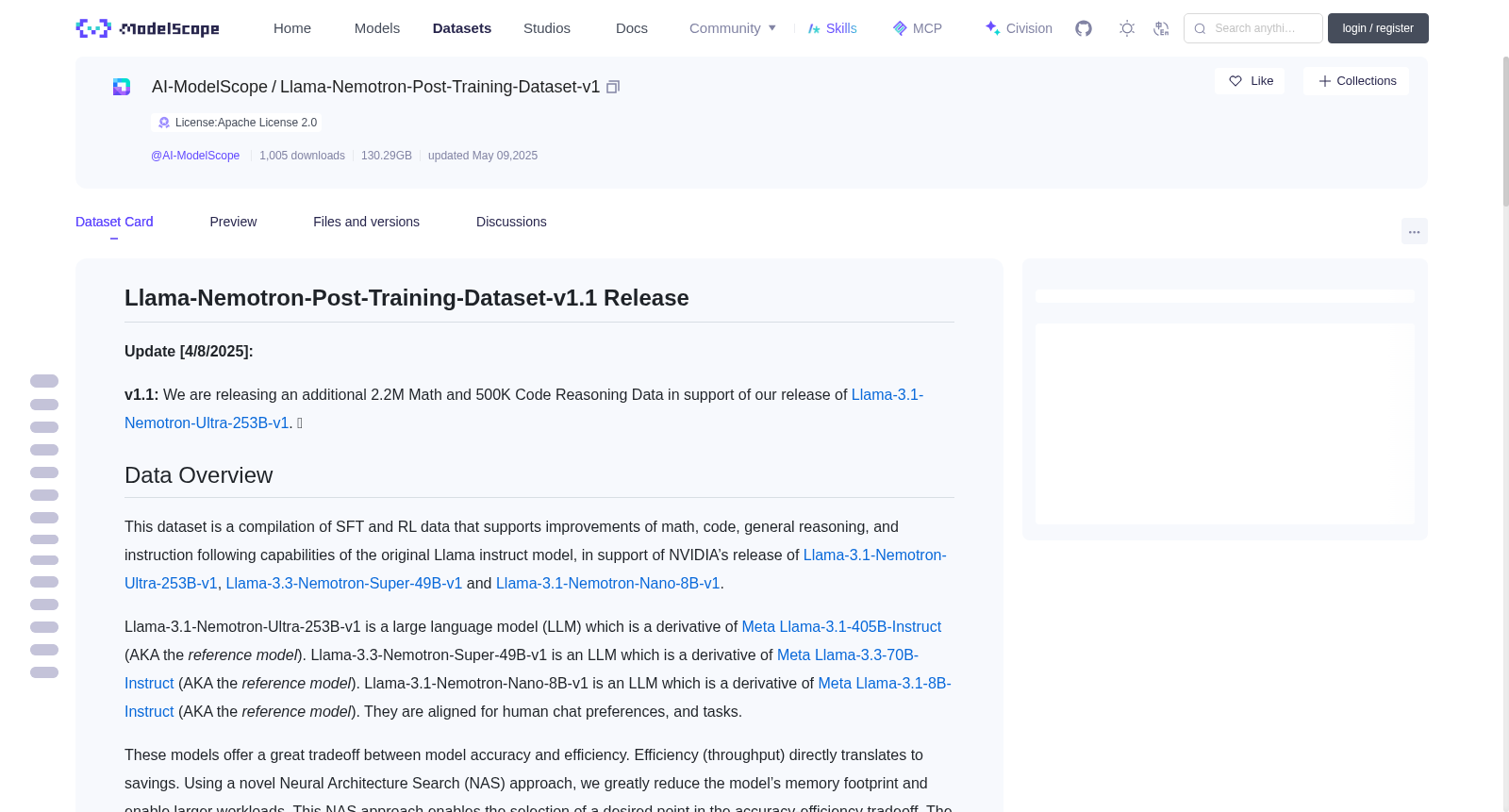Add dataset to Collections

[x=1356, y=81]
